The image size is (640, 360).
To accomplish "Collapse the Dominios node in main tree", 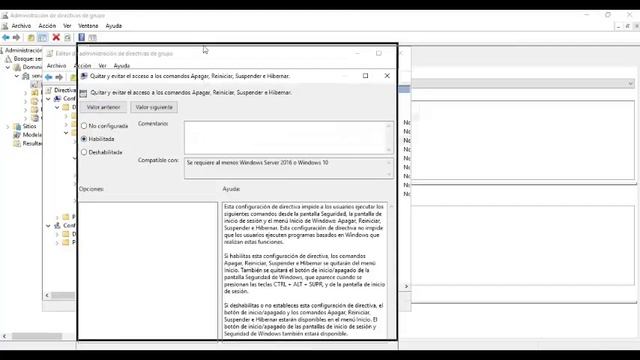I will click(x=8, y=67).
